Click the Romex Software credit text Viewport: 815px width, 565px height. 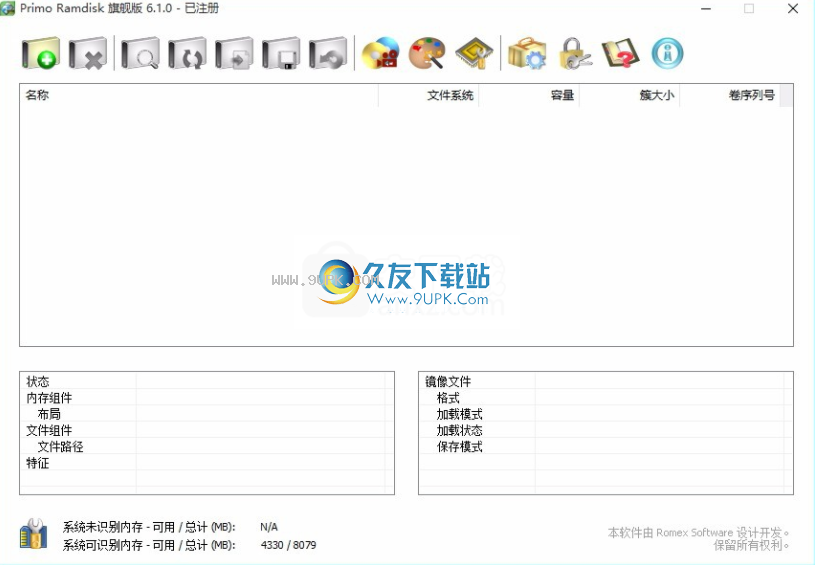[x=699, y=532]
